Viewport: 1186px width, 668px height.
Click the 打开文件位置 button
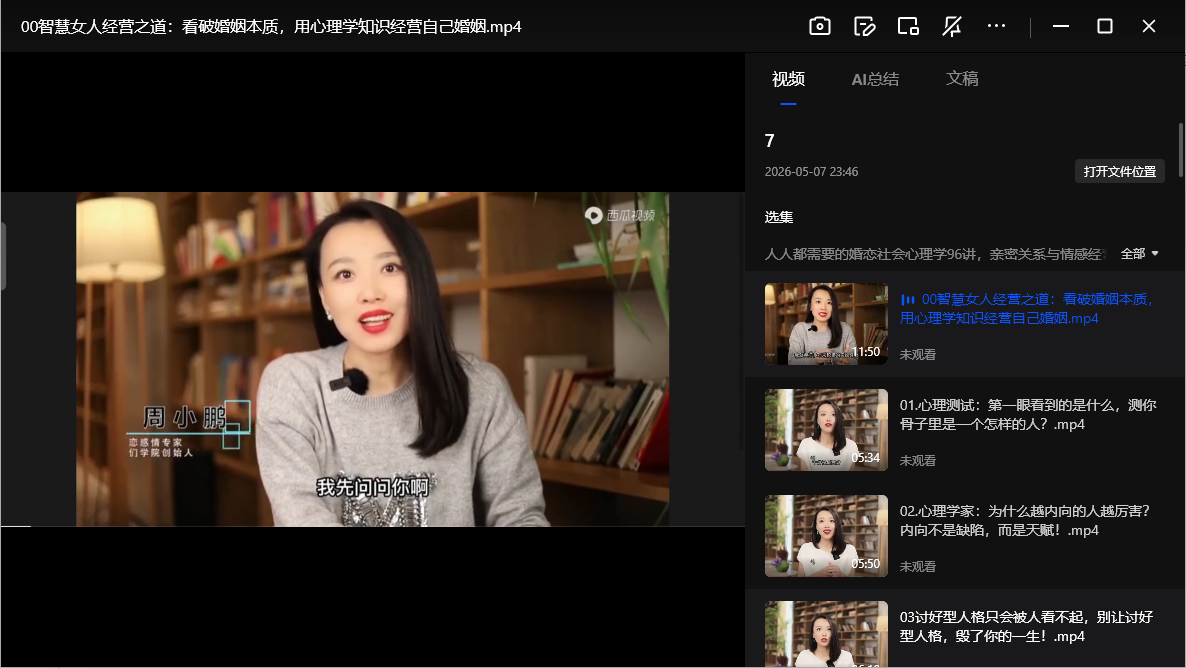pos(1119,172)
